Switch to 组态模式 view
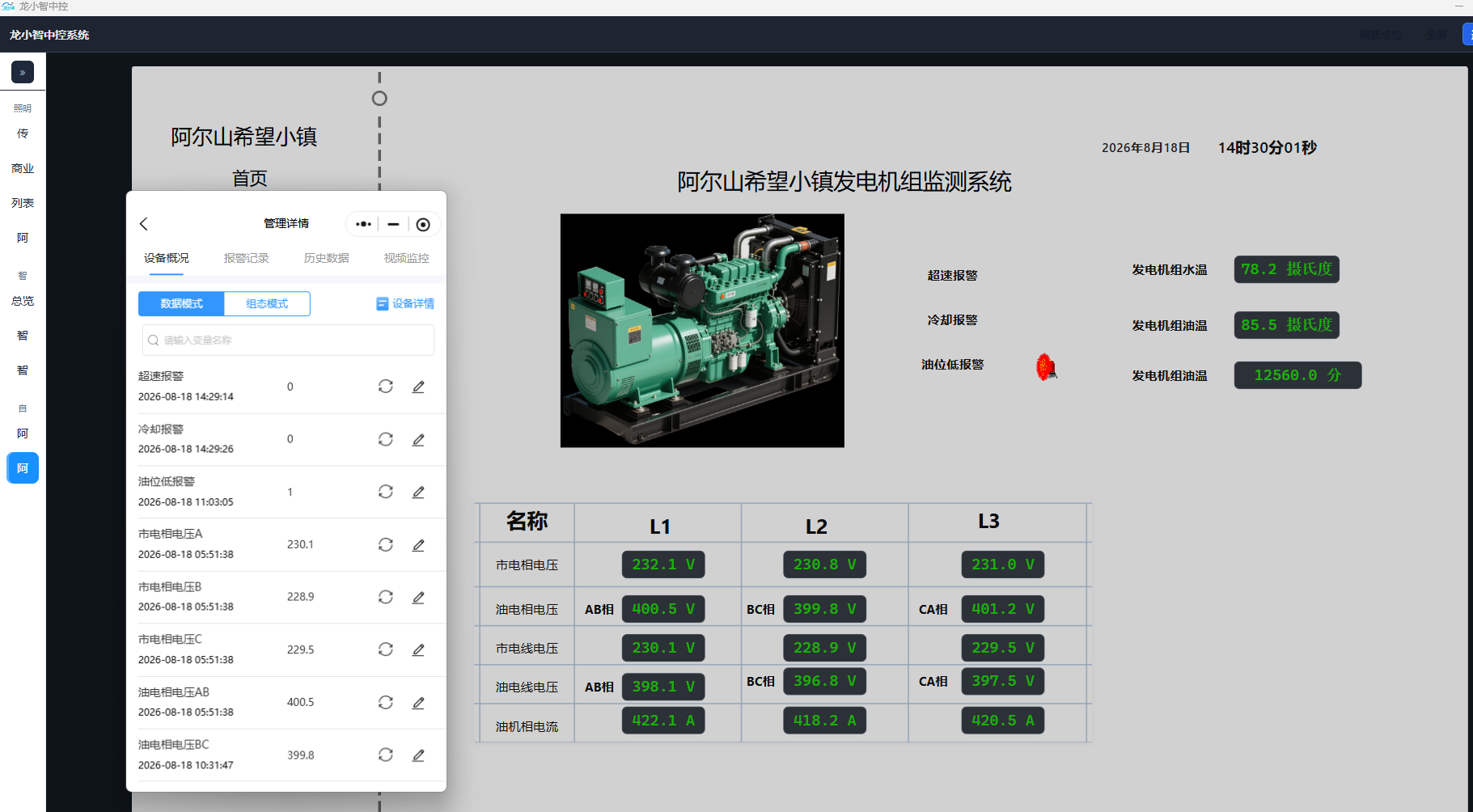Viewport: 1473px width, 812px height. tap(267, 303)
